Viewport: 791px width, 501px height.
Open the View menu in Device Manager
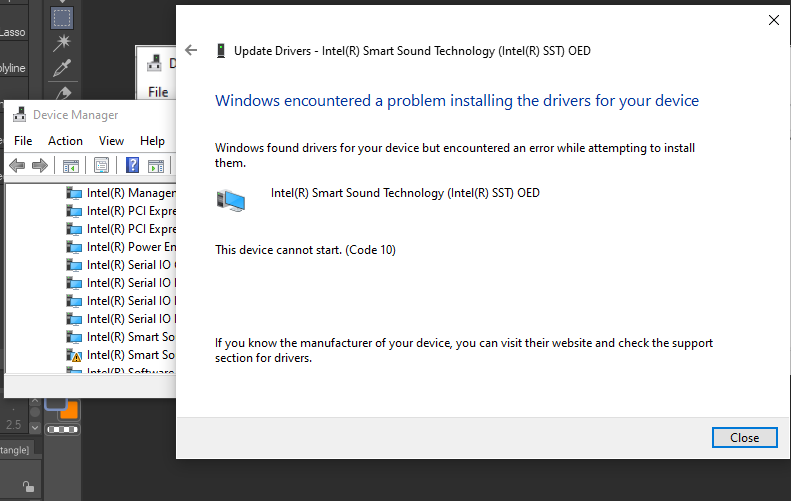tap(111, 141)
